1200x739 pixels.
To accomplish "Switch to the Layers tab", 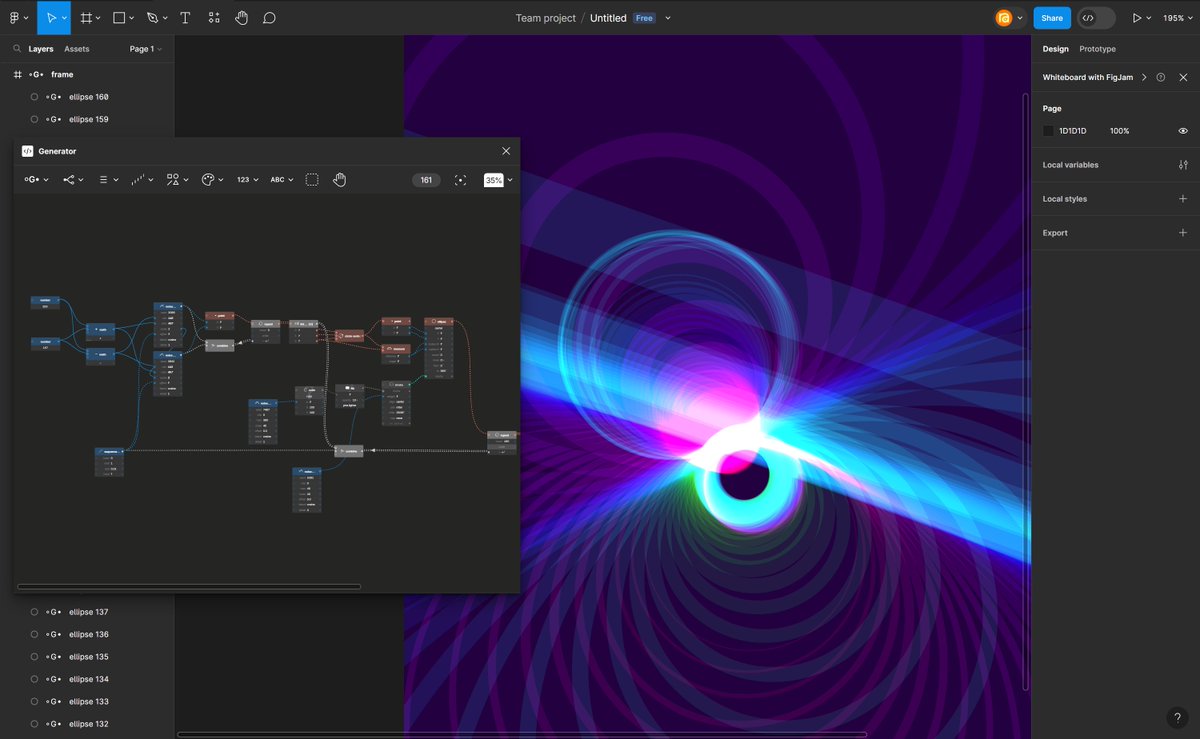I will (41, 49).
